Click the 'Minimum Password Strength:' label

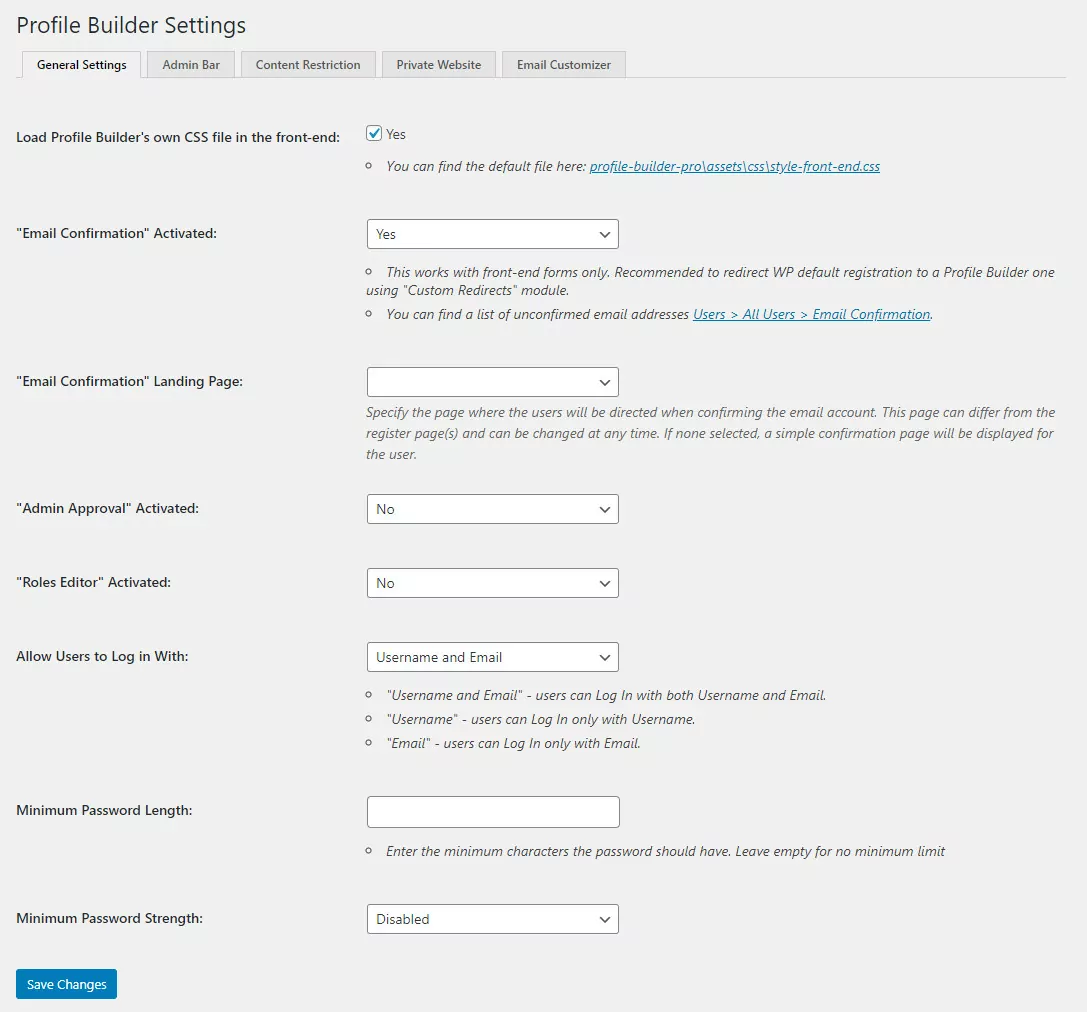click(110, 918)
